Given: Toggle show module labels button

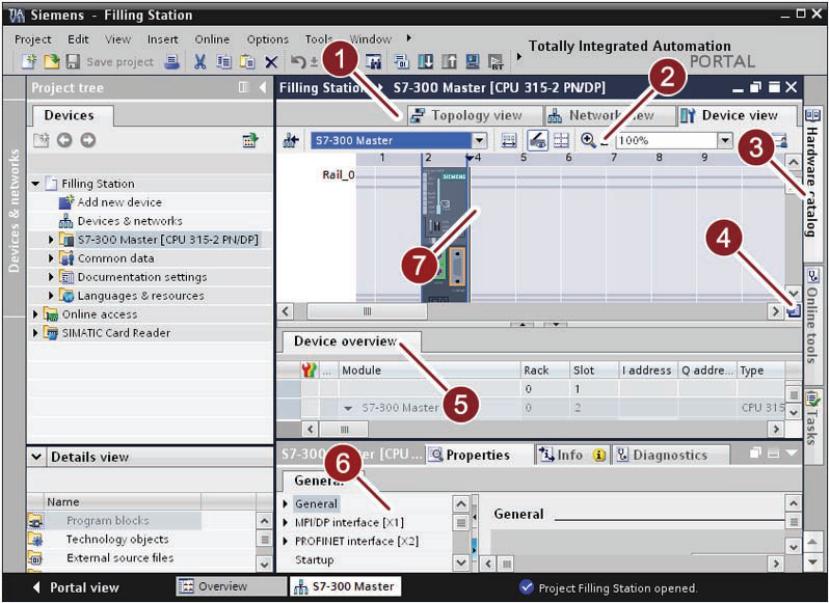Looking at the screenshot, I should tap(509, 141).
